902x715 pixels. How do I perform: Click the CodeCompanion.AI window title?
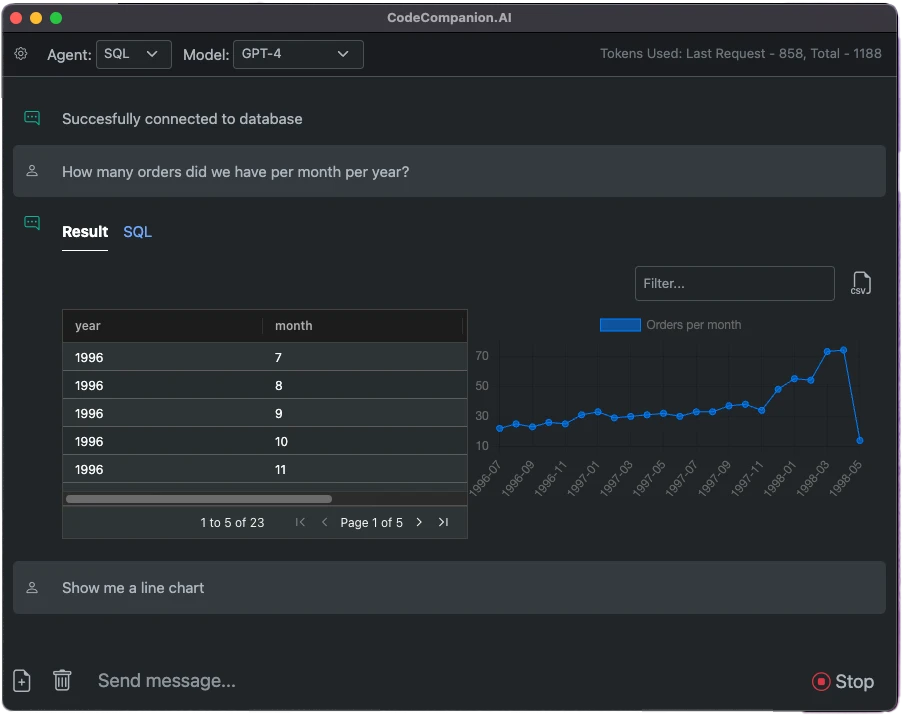(449, 18)
